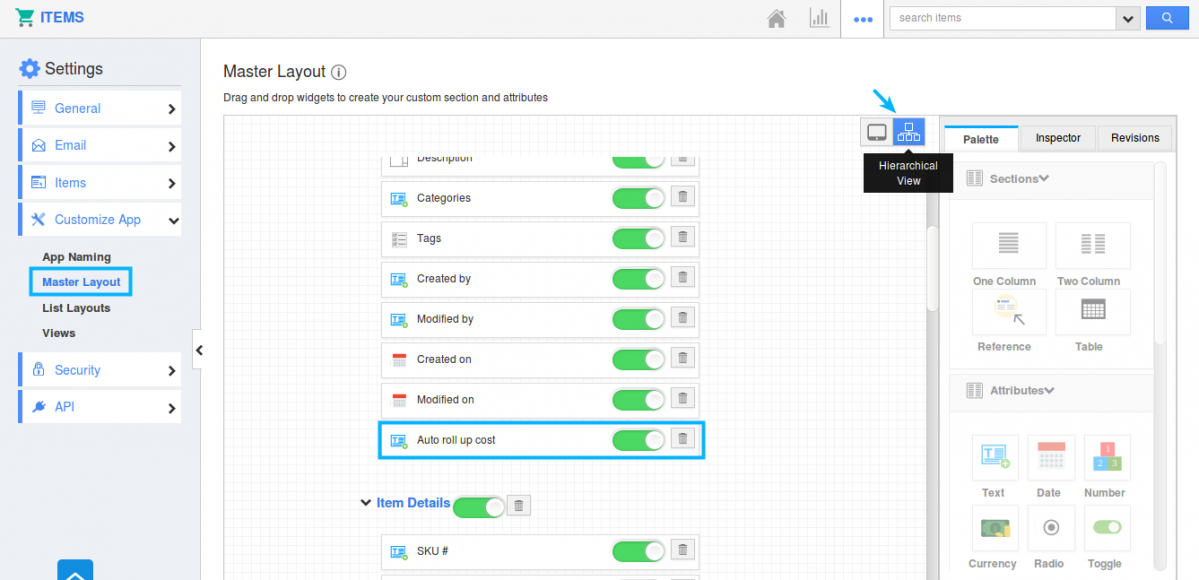Click the blue search button
The width and height of the screenshot is (1199, 580).
pos(1167,18)
